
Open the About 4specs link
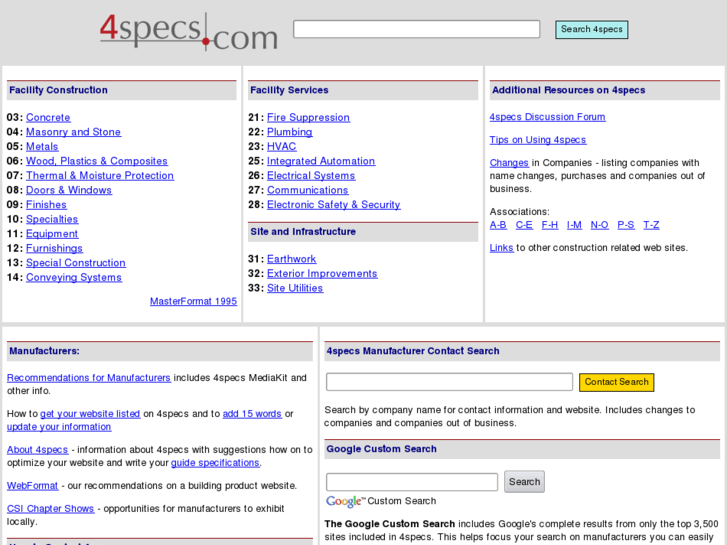coord(38,450)
